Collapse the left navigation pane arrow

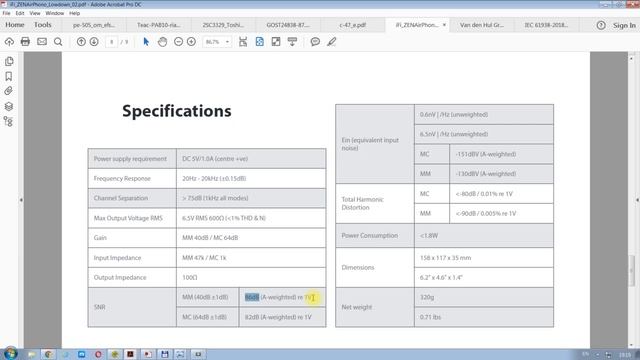[x=21, y=200]
